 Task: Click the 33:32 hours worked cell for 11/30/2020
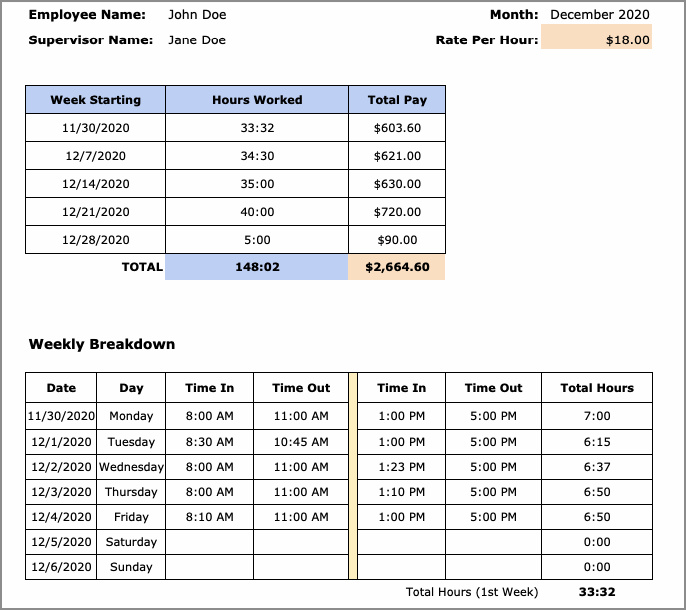coord(257,128)
